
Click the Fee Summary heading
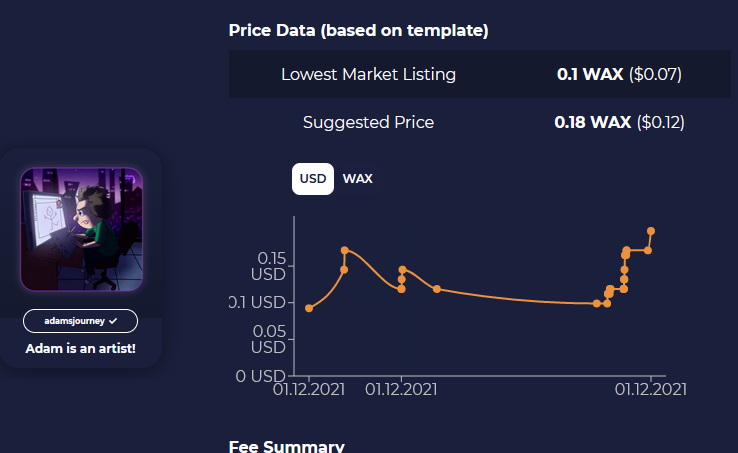[x=287, y=445]
